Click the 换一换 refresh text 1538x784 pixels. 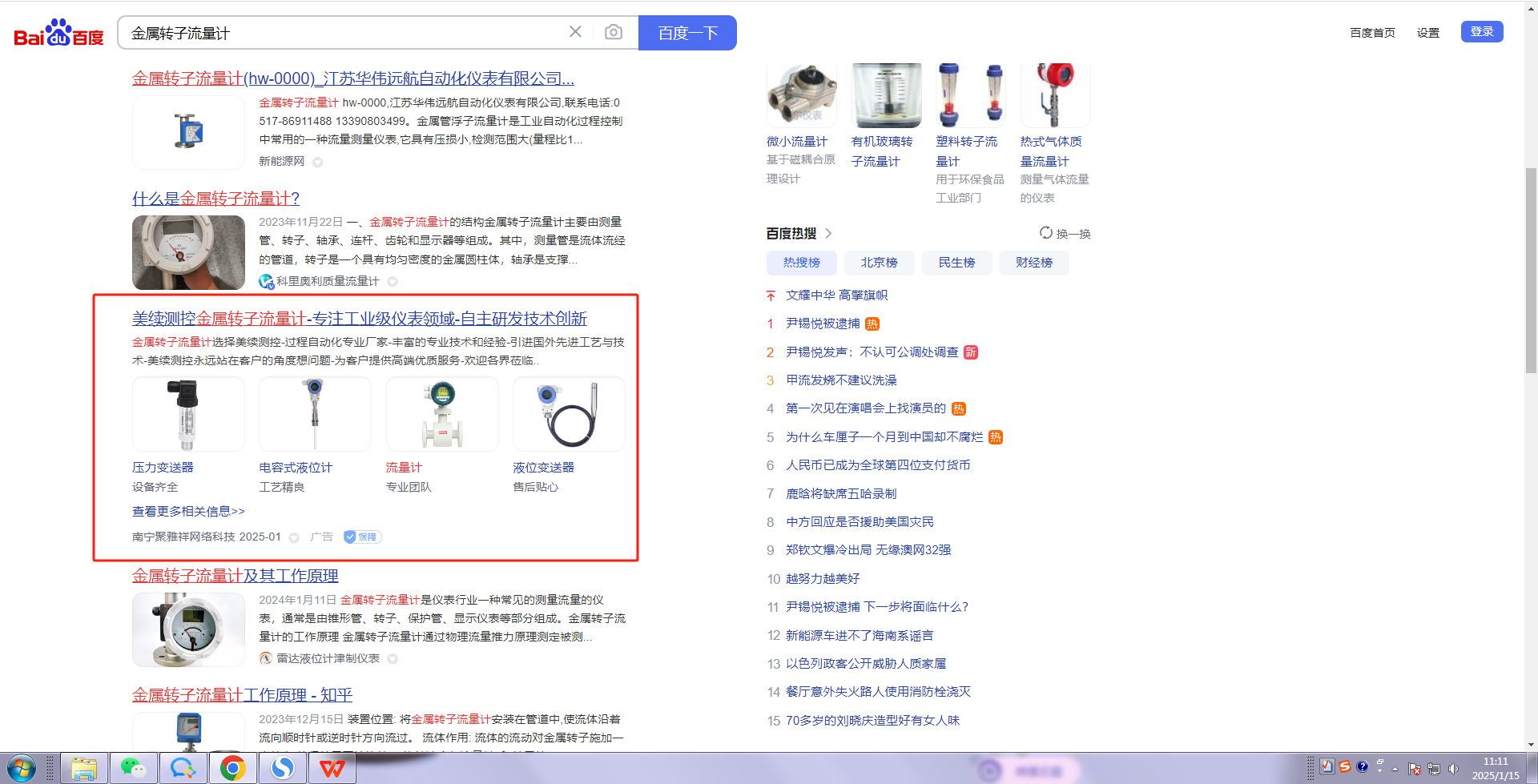(1073, 234)
